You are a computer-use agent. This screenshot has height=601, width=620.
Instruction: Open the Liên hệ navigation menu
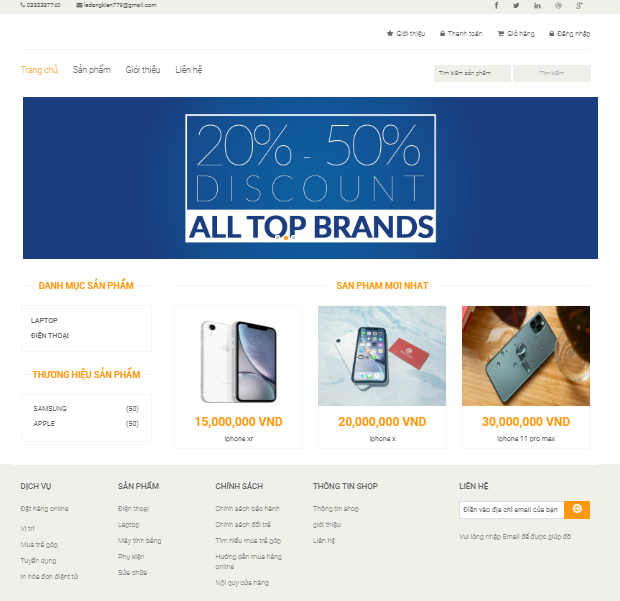pyautogui.click(x=189, y=70)
